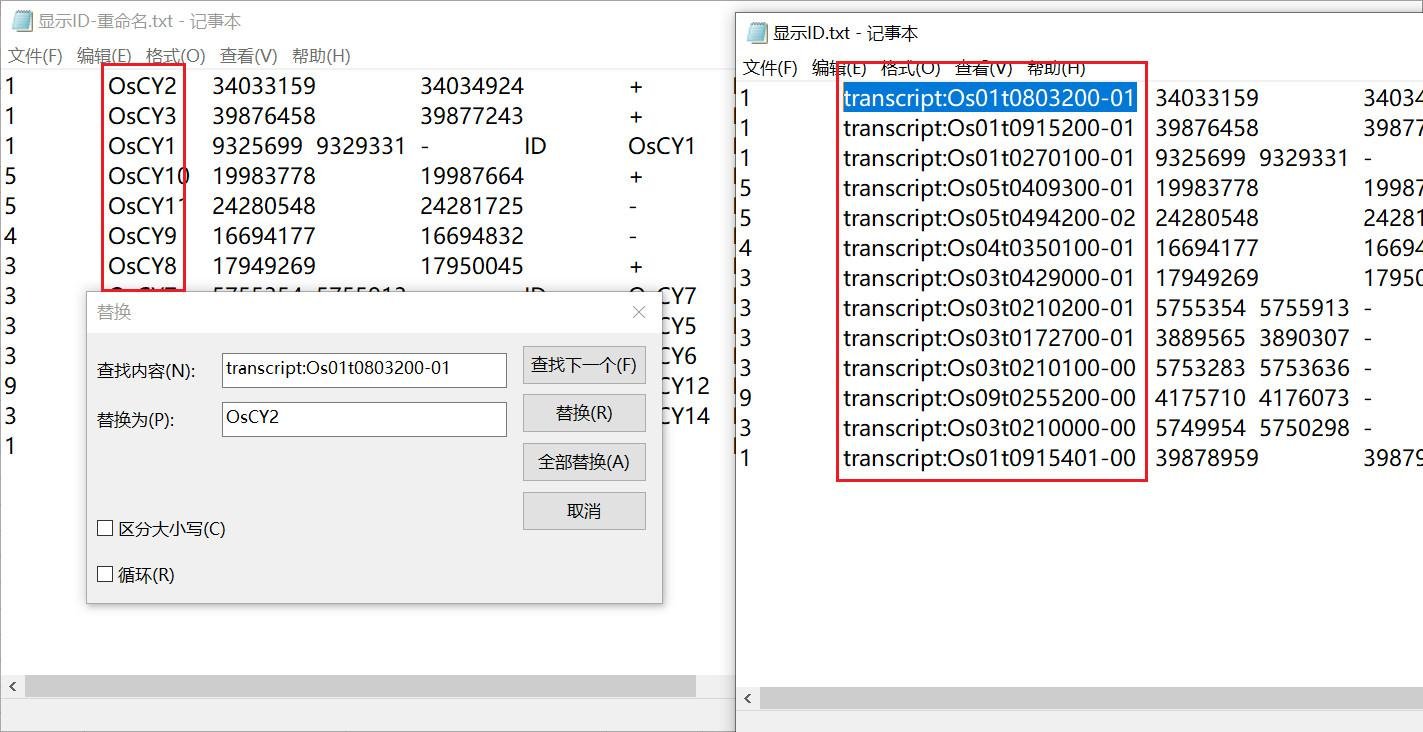Viewport: 1423px width, 732px height.
Task: Click the horizontal scrollbar of 显示ID.txt window
Action: pyautogui.click(x=1090, y=698)
